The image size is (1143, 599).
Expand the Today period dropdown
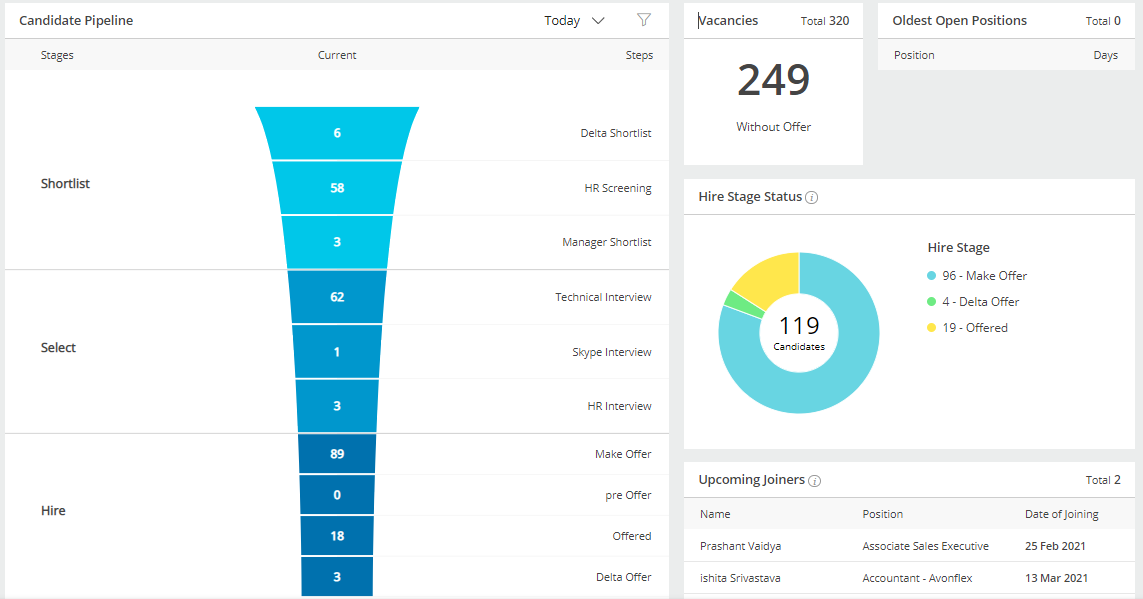click(x=574, y=20)
